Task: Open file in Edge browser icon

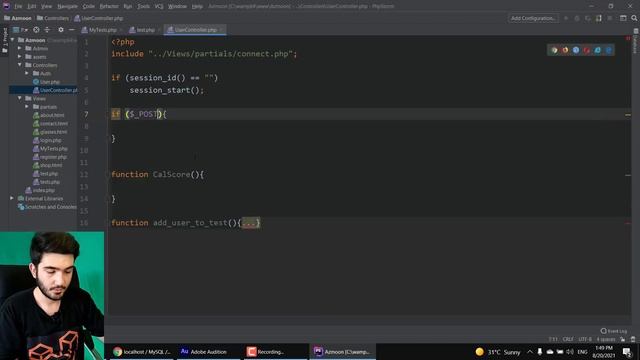Action: click(x=609, y=50)
